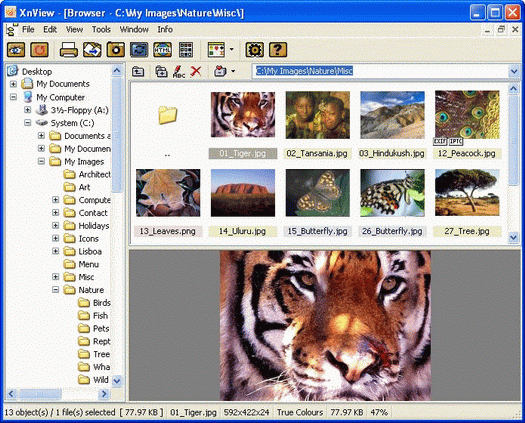Open the viewer eye icon in toolbar
The width and height of the screenshot is (525, 423).
click(x=16, y=50)
